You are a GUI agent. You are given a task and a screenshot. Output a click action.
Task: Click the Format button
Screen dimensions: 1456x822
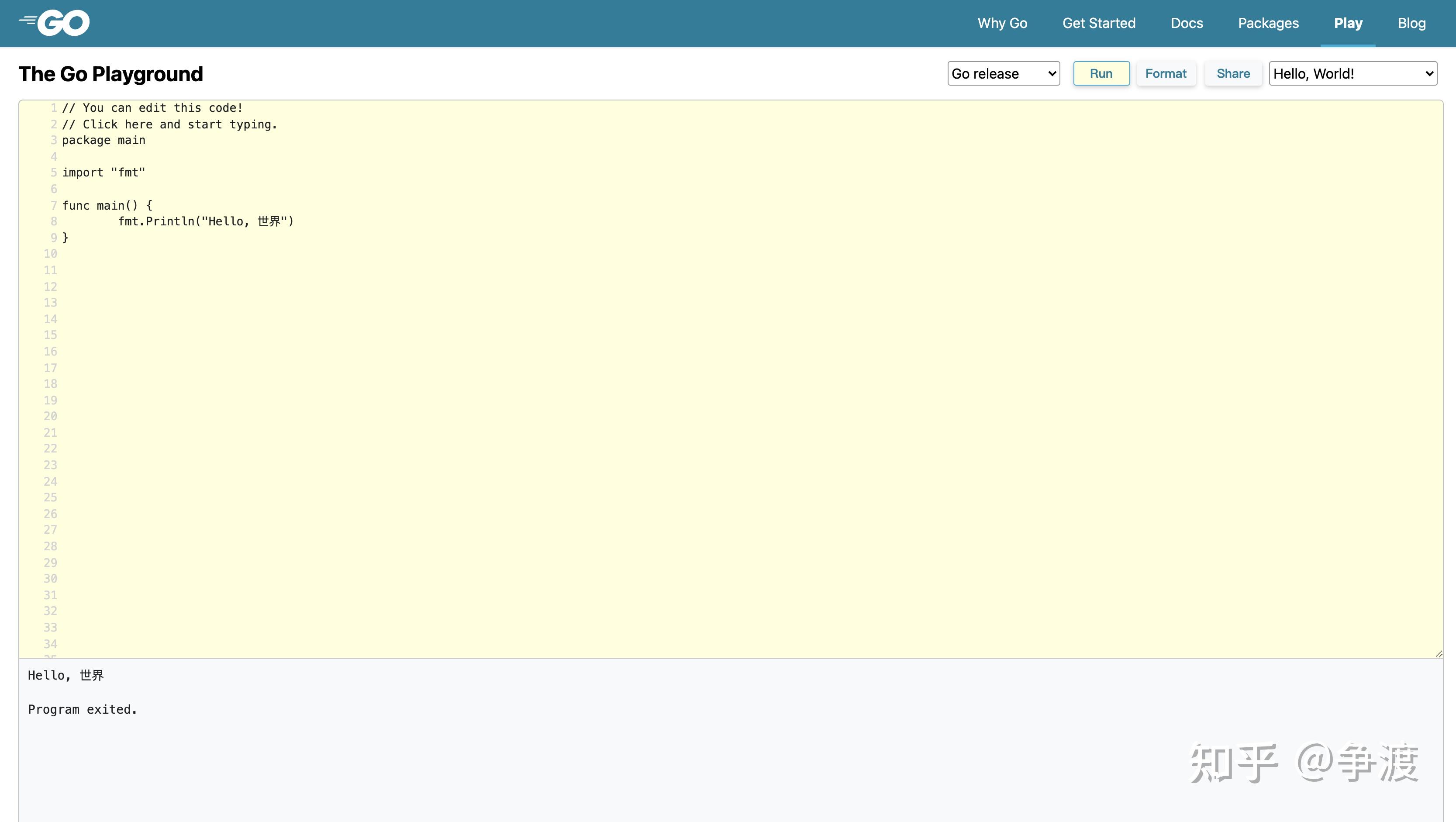pyautogui.click(x=1166, y=73)
